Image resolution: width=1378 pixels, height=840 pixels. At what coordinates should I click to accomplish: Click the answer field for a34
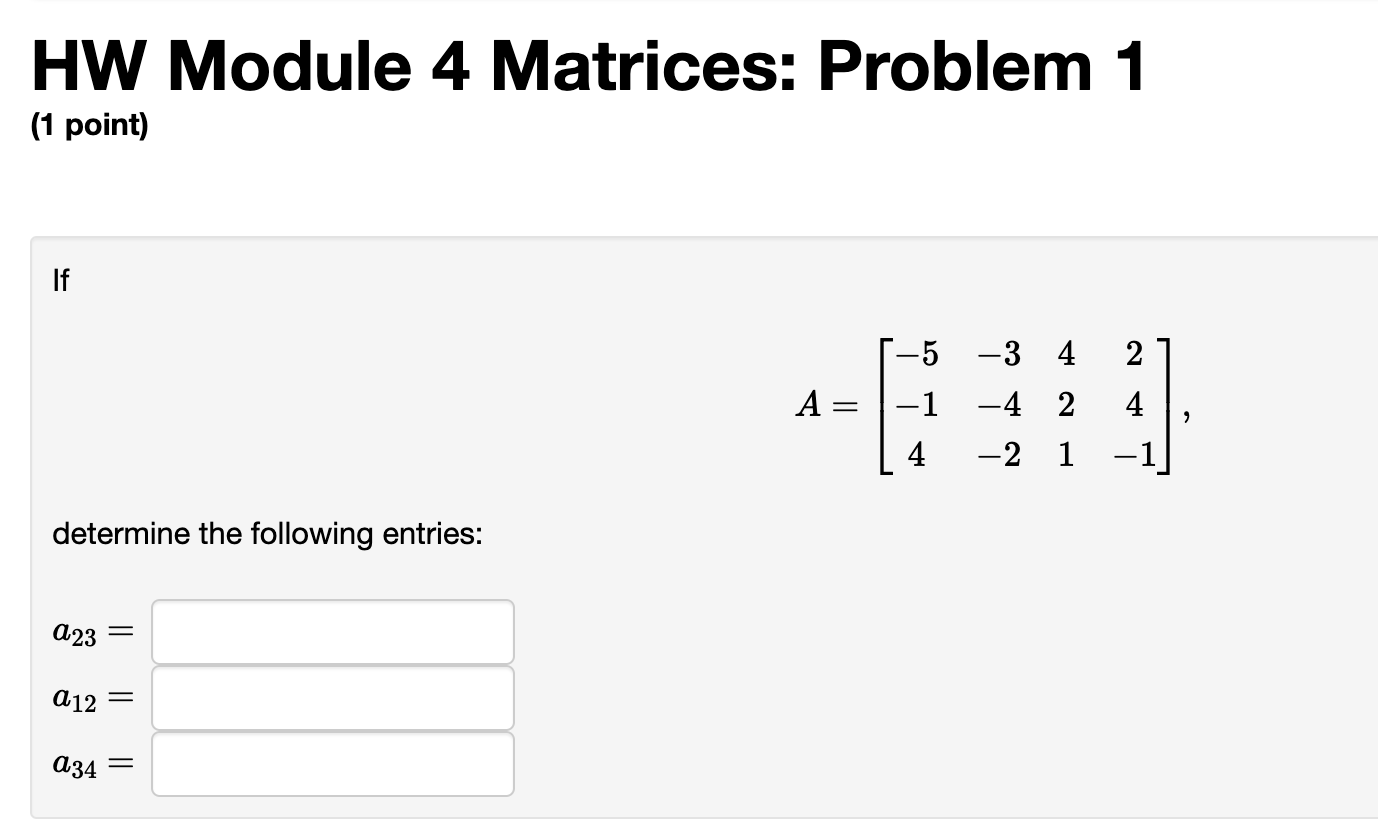coord(332,763)
